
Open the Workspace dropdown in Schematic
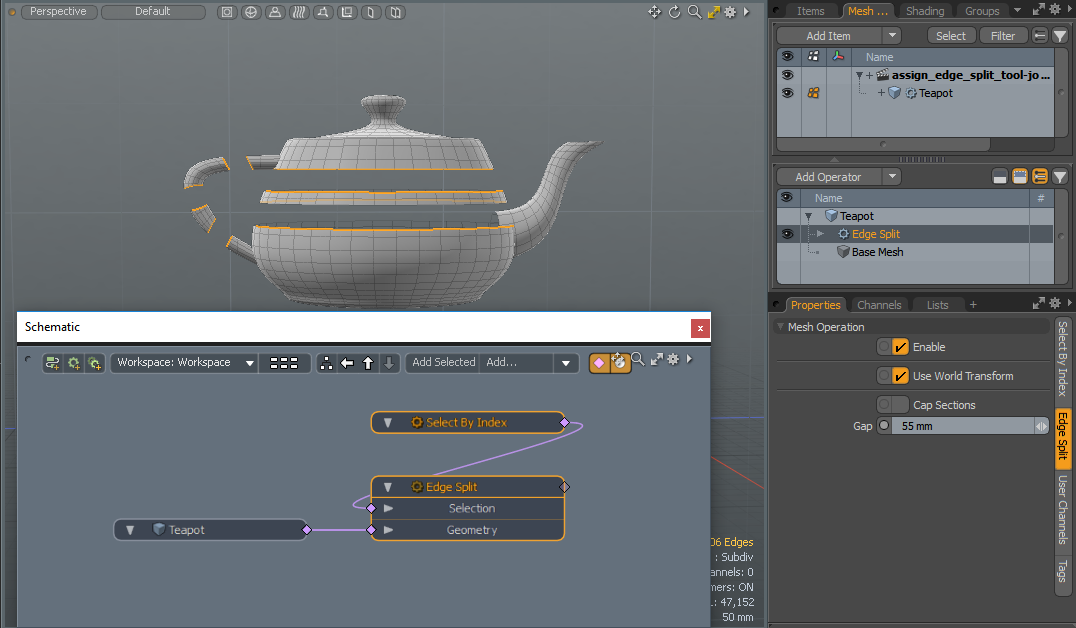coord(184,363)
